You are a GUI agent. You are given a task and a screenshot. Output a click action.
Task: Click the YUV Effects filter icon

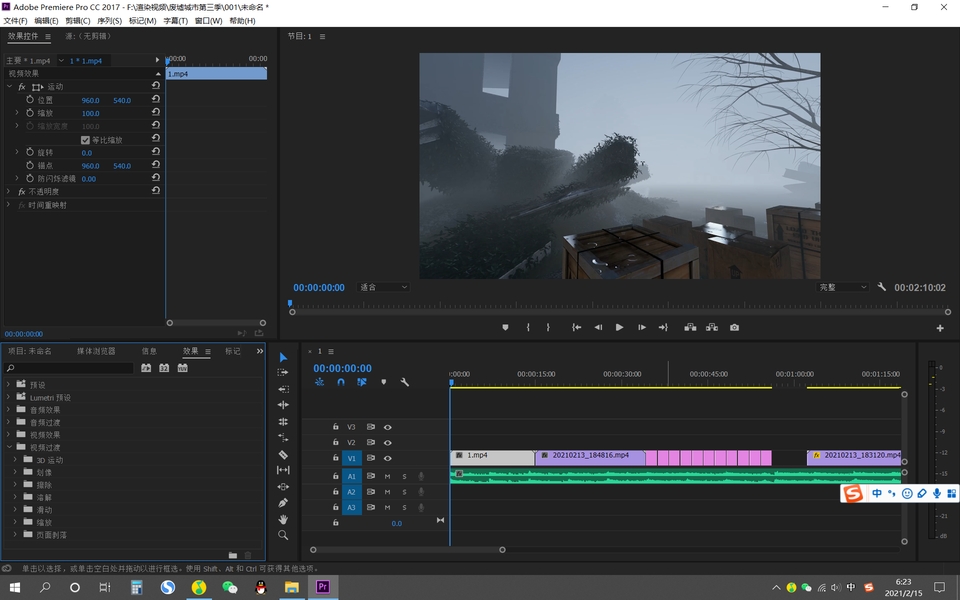pos(182,368)
